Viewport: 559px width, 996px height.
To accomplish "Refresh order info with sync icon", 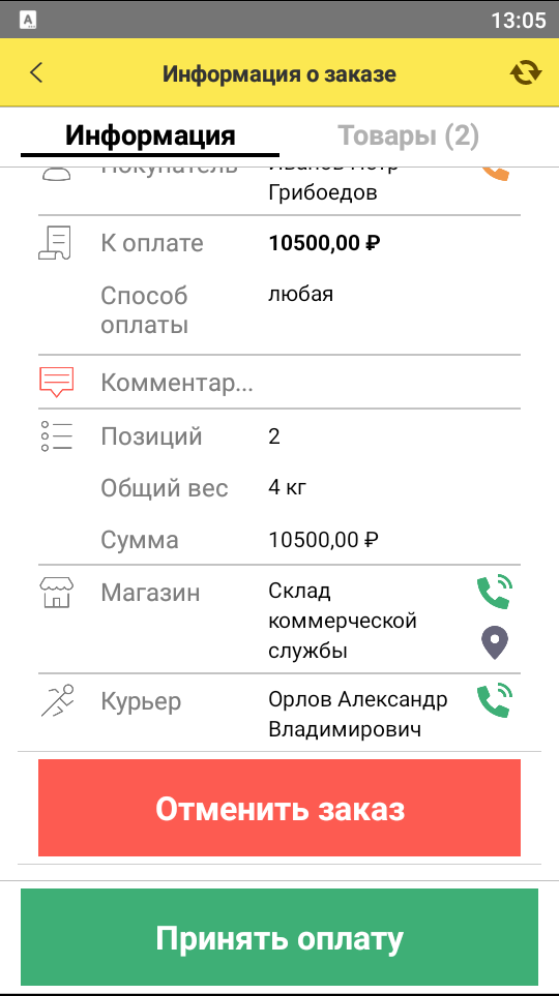I will [x=526, y=73].
